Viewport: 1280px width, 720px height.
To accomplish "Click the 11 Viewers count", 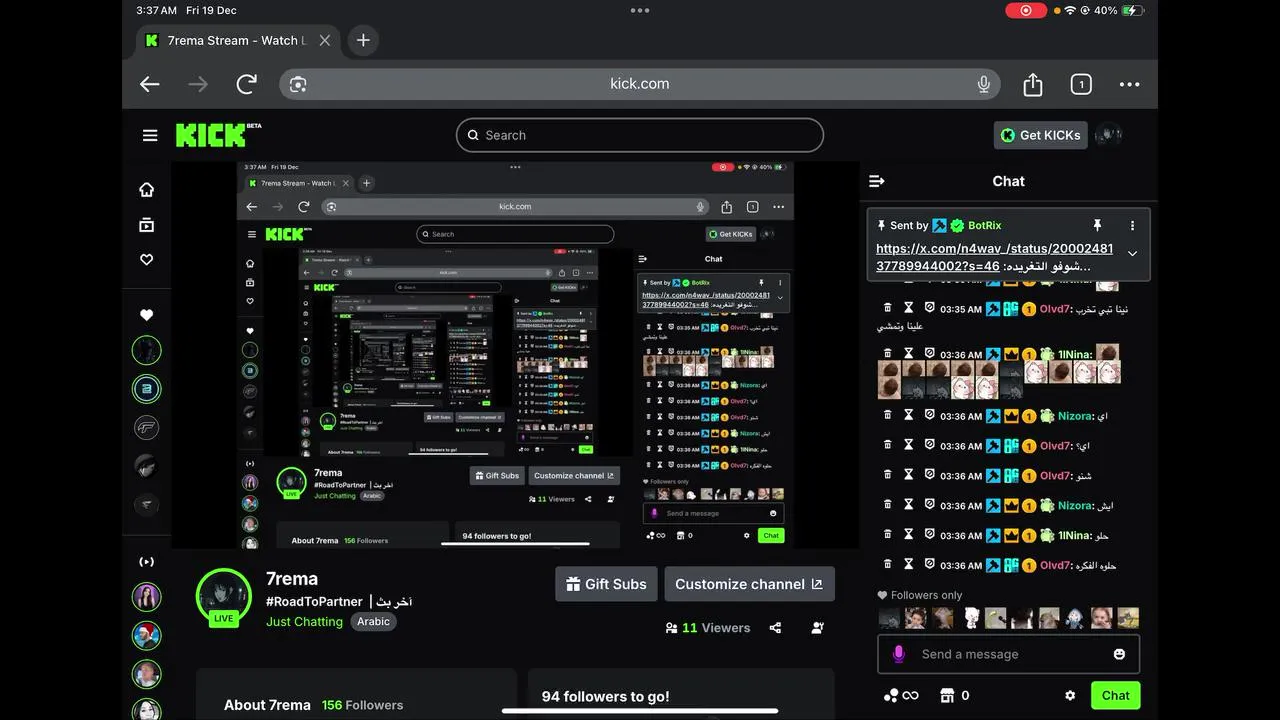I will 715,628.
